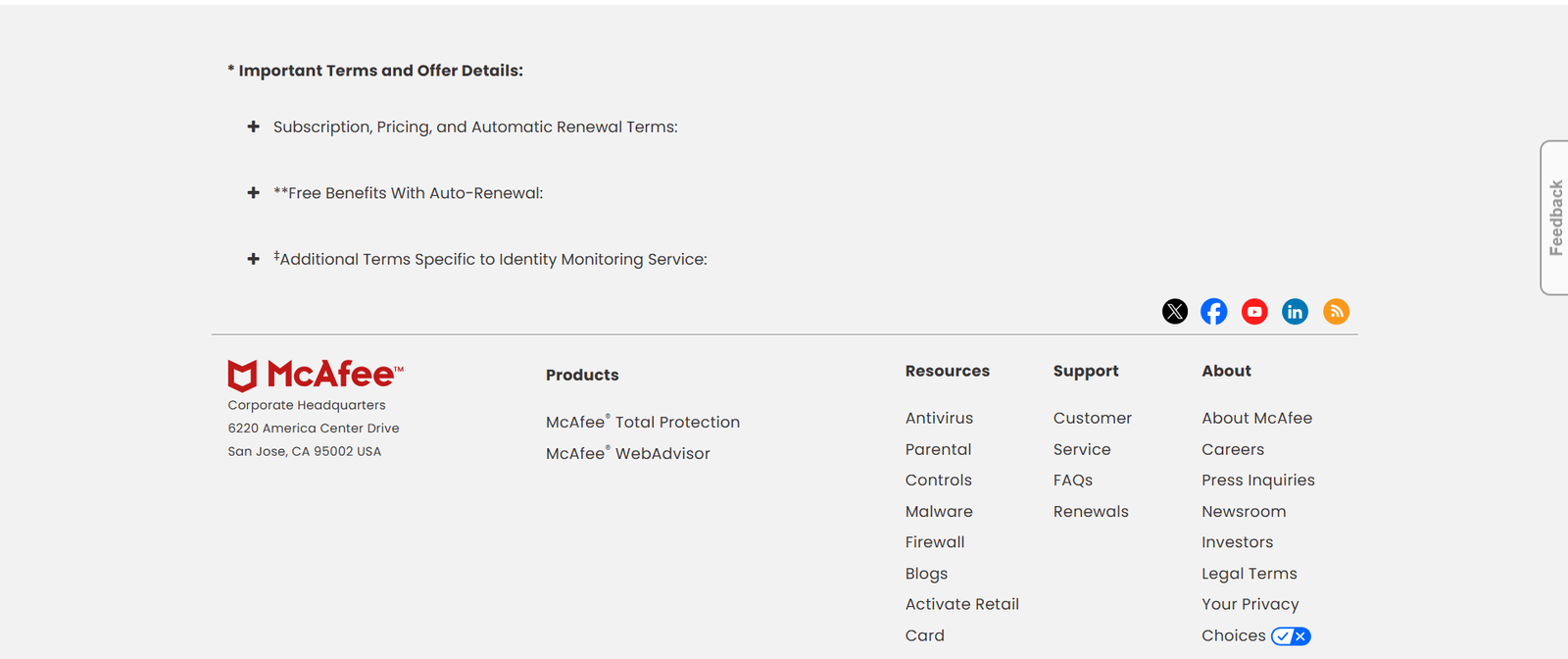Open McAfee Total Protection product link
This screenshot has width=1568, height=659.
[642, 423]
